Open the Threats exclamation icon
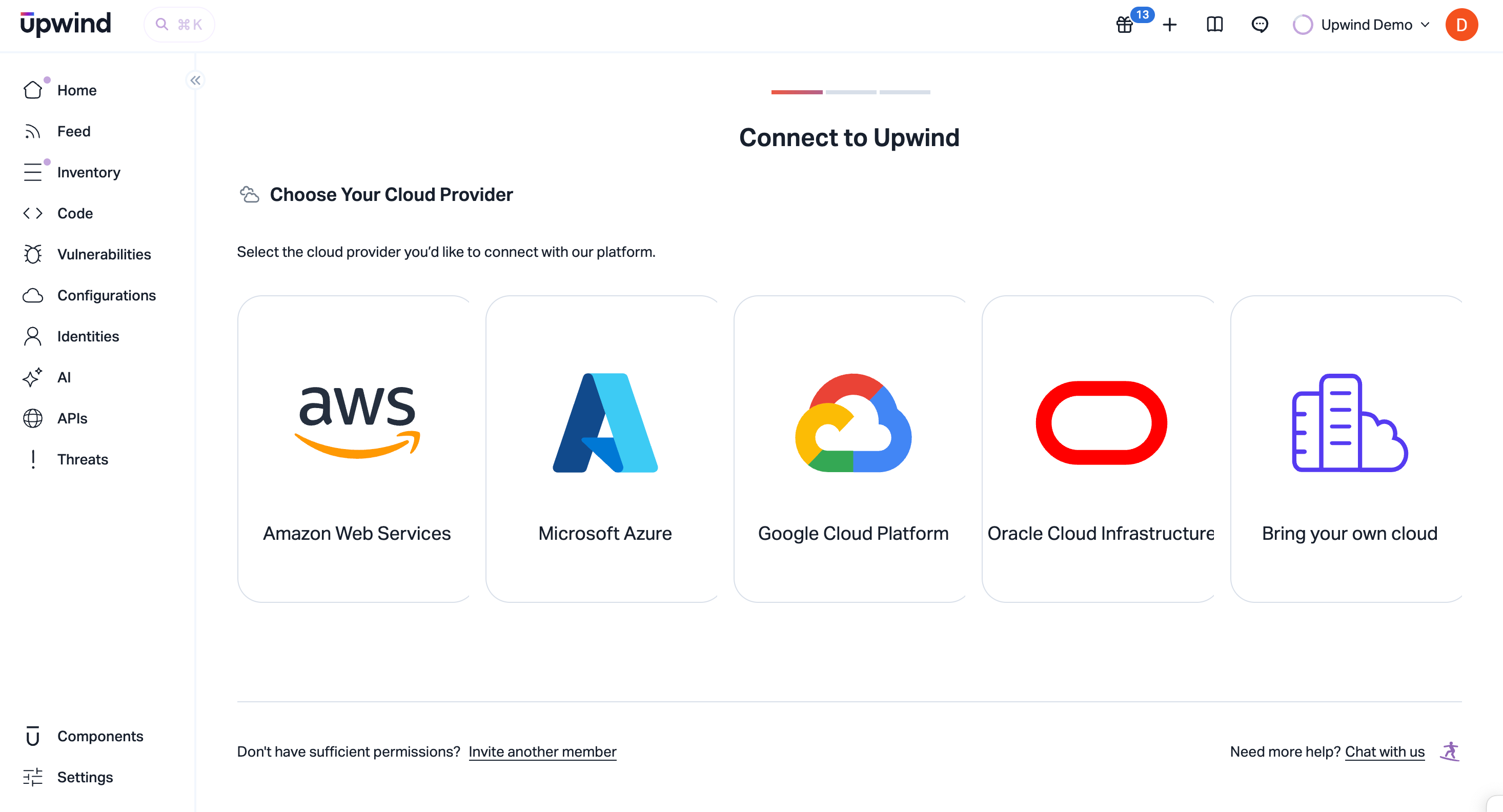The width and height of the screenshot is (1503, 812). point(33,460)
